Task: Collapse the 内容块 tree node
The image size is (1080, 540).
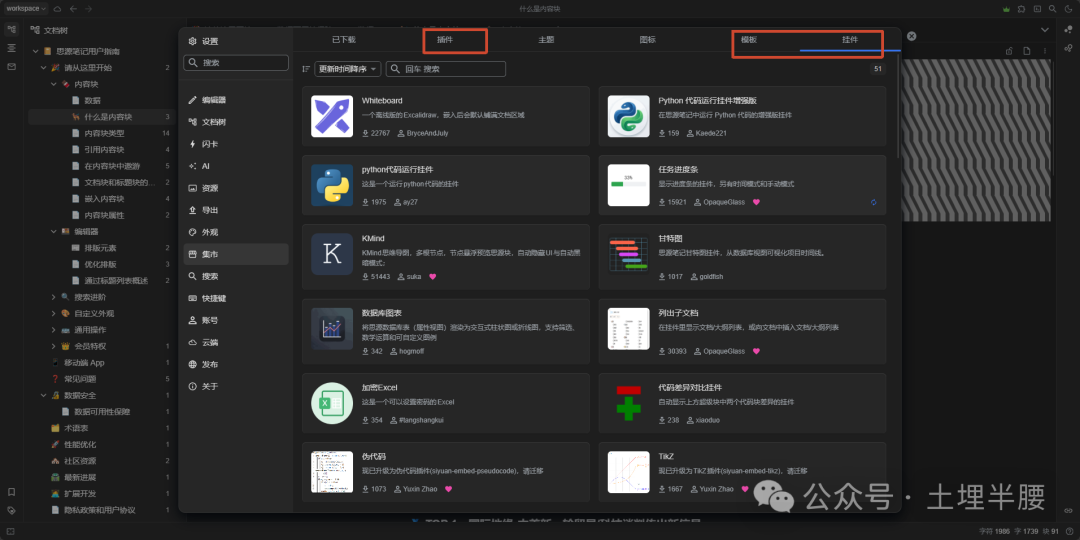Action: (54, 84)
